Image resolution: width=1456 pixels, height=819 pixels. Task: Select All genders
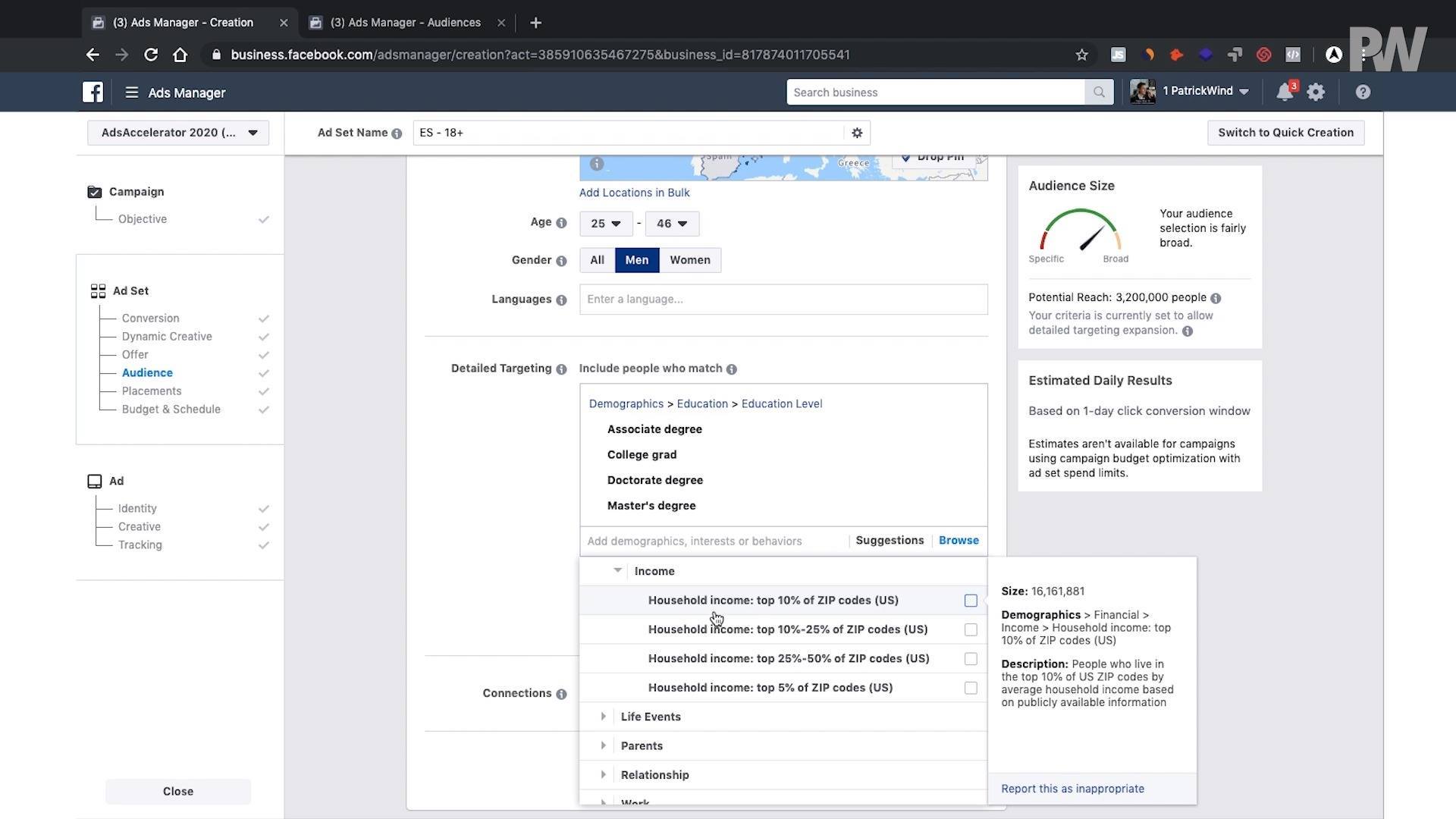click(x=598, y=260)
